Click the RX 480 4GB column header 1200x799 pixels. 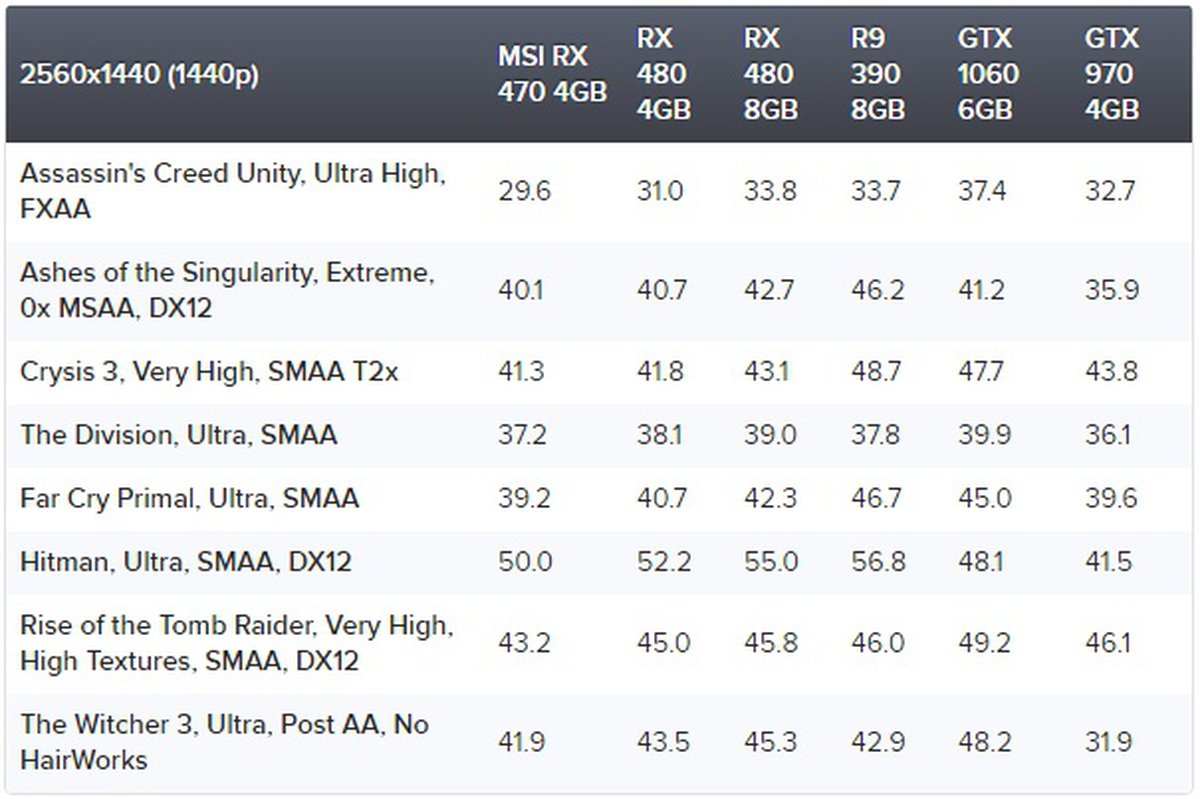(663, 74)
